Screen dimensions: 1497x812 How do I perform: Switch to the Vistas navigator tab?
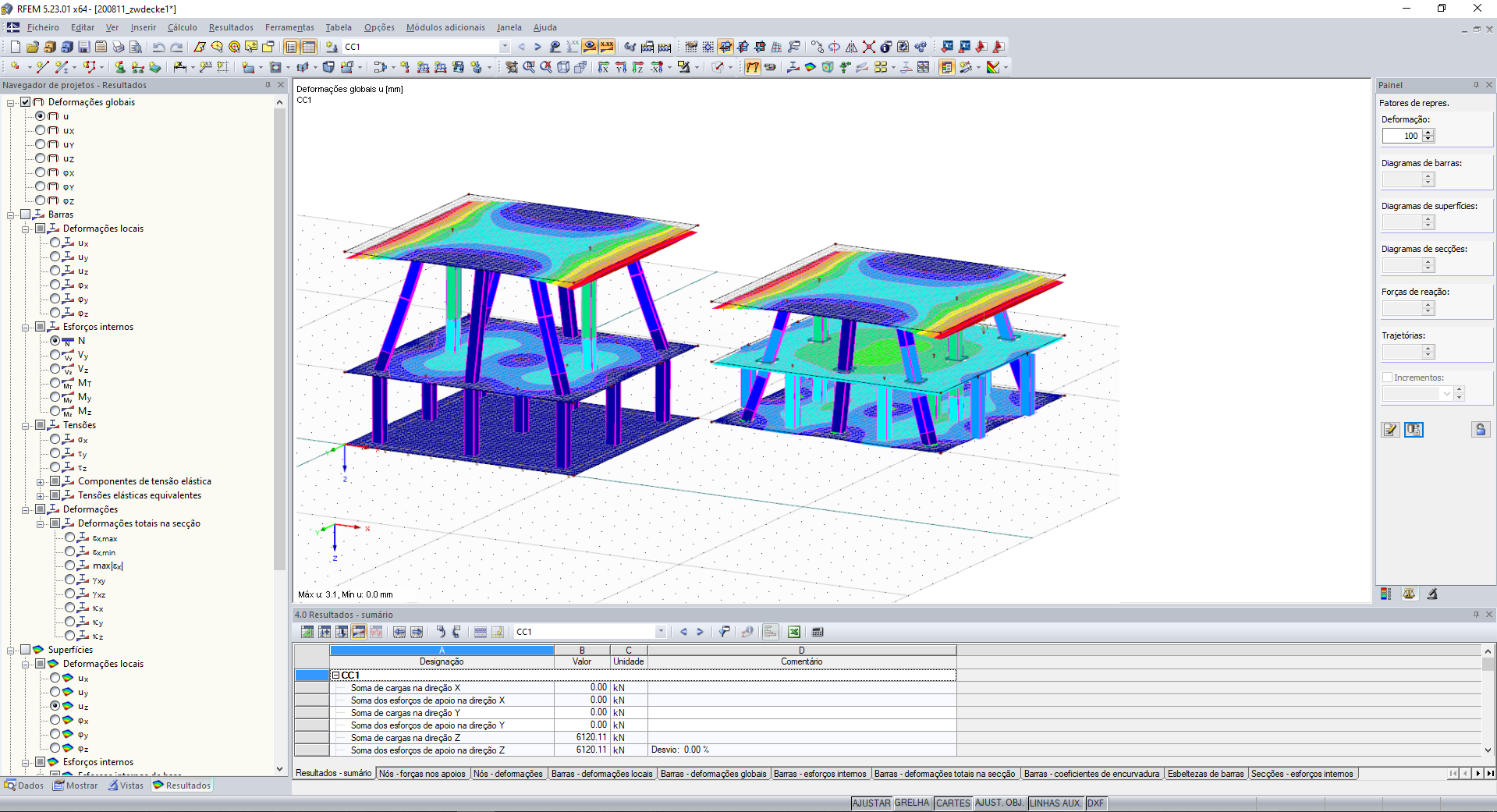pyautogui.click(x=126, y=785)
